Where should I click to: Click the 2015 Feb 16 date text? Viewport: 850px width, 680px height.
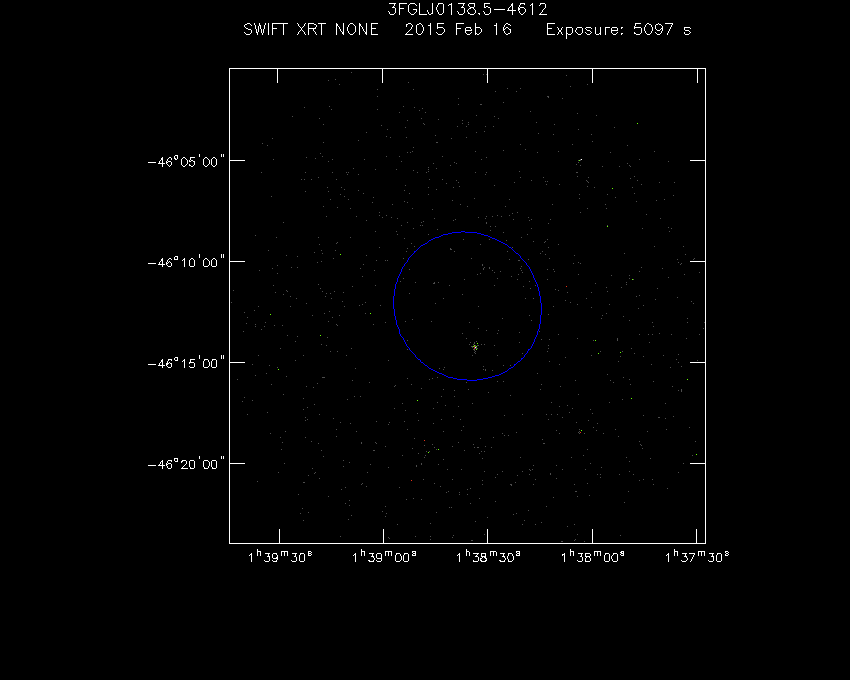tap(458, 29)
